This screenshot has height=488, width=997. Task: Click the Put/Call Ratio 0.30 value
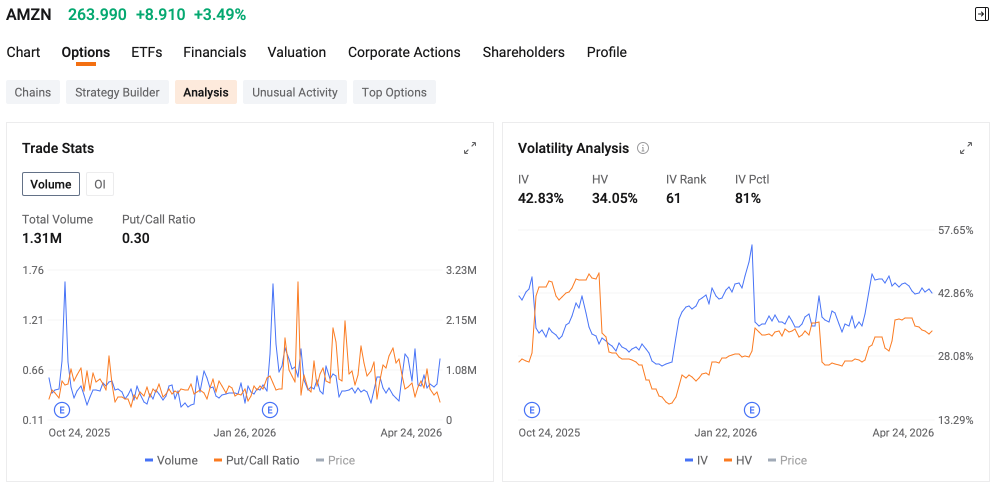pos(135,239)
